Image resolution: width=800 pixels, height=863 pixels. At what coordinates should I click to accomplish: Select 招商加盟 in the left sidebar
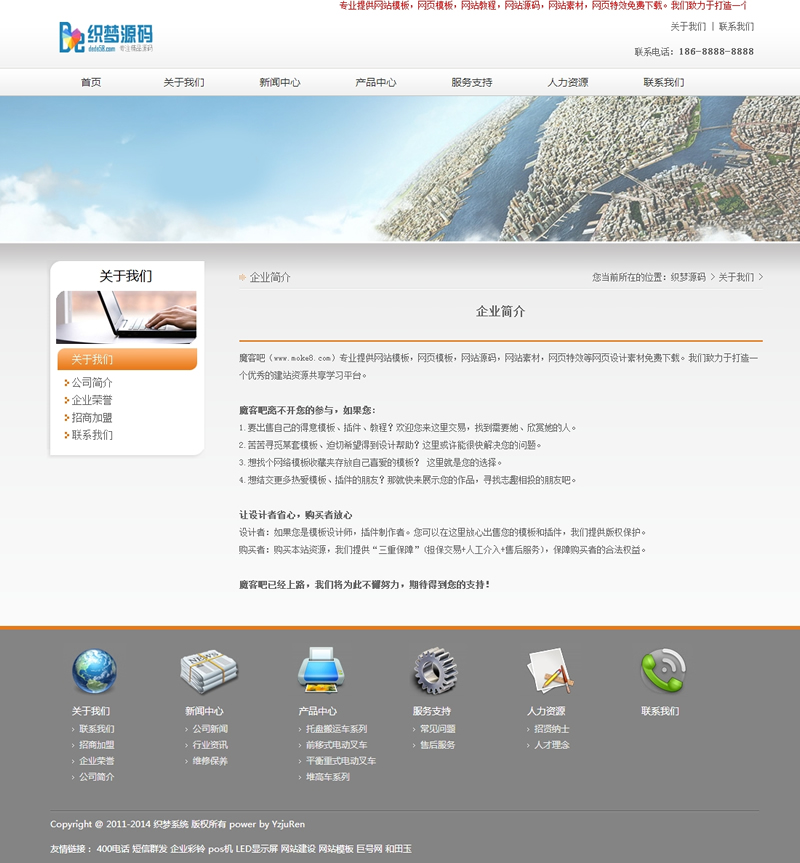pyautogui.click(x=92, y=418)
